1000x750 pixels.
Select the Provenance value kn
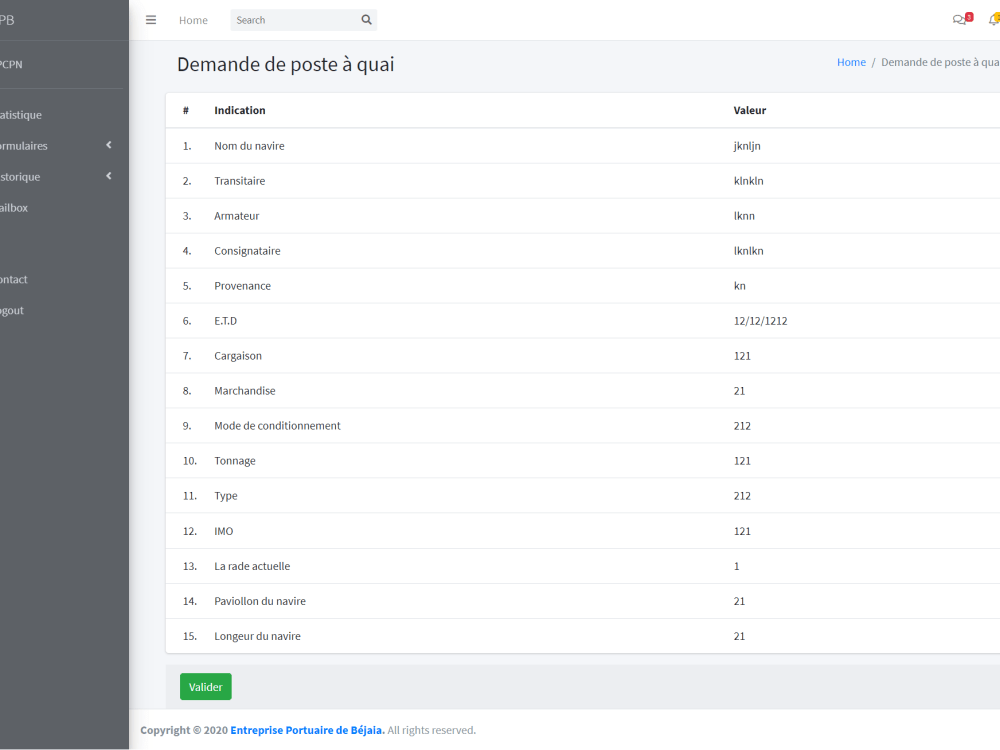740,286
